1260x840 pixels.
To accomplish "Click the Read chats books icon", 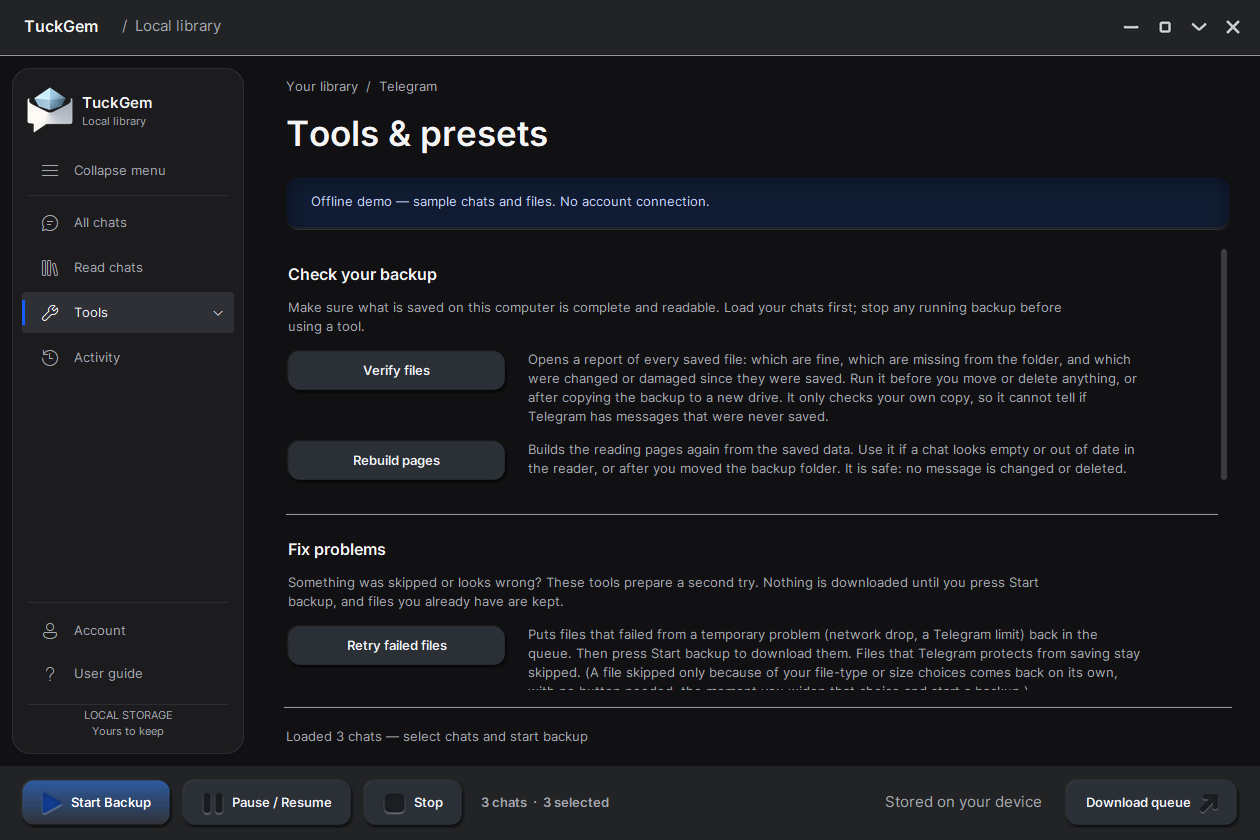I will (50, 268).
